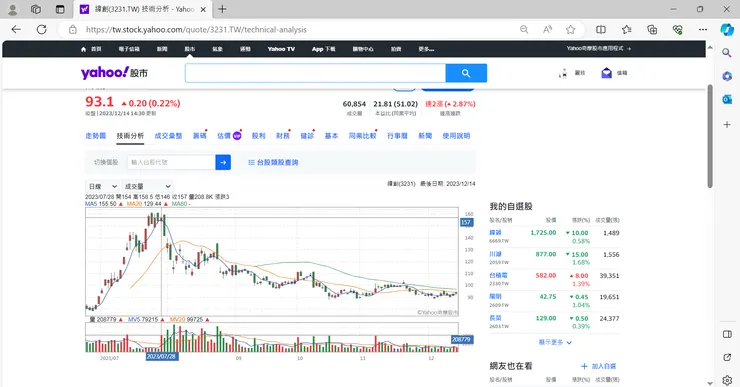
Task: Open split screen icon in toolbar
Action: (x=601, y=29)
